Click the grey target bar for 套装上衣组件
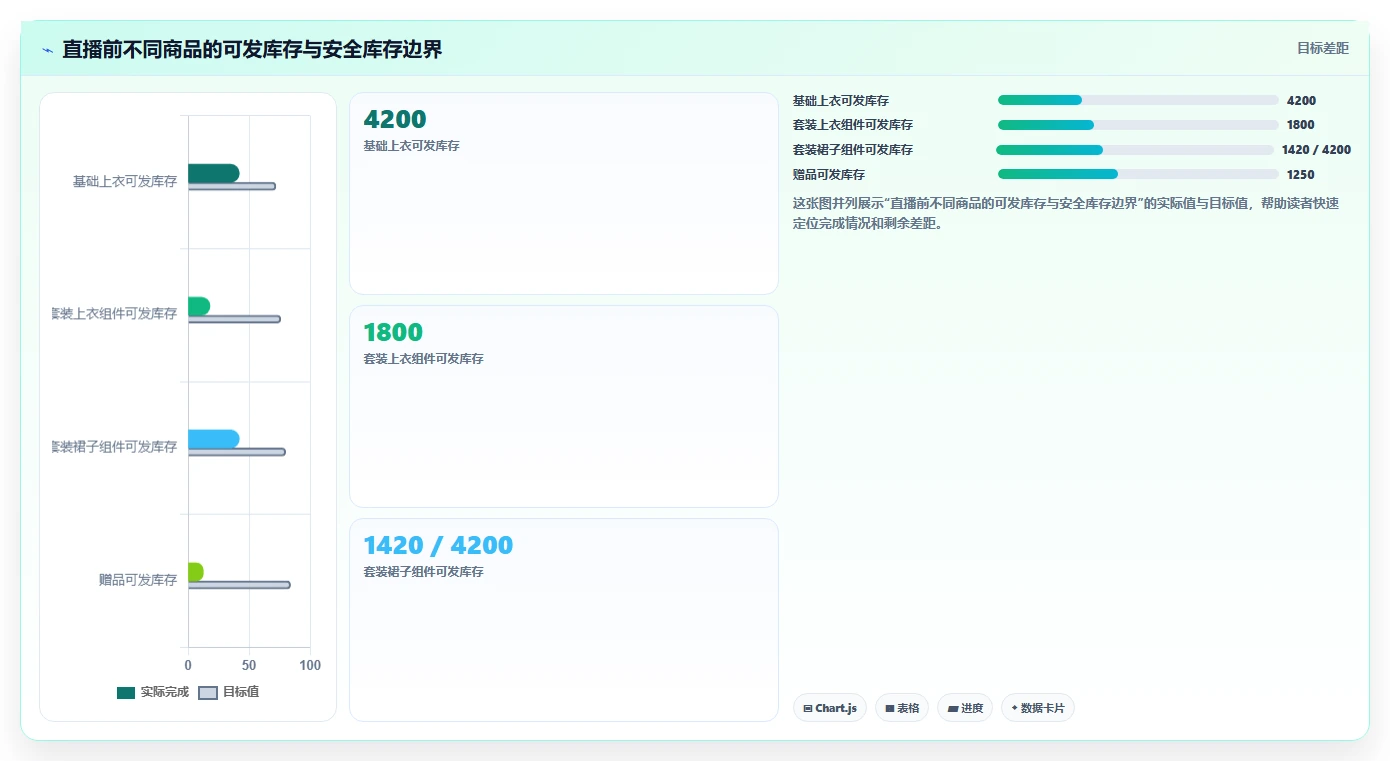This screenshot has width=1390, height=761. [234, 319]
